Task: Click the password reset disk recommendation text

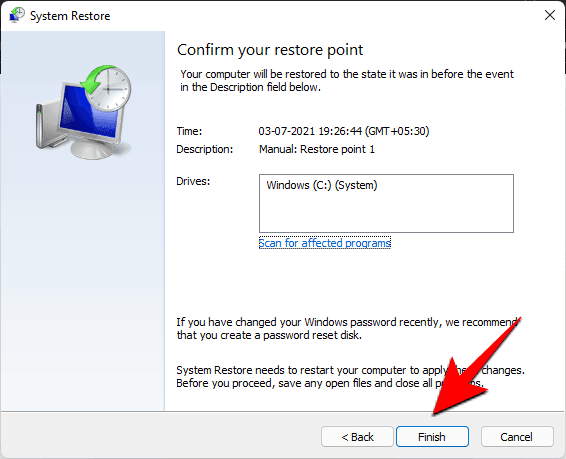Action: point(347,328)
